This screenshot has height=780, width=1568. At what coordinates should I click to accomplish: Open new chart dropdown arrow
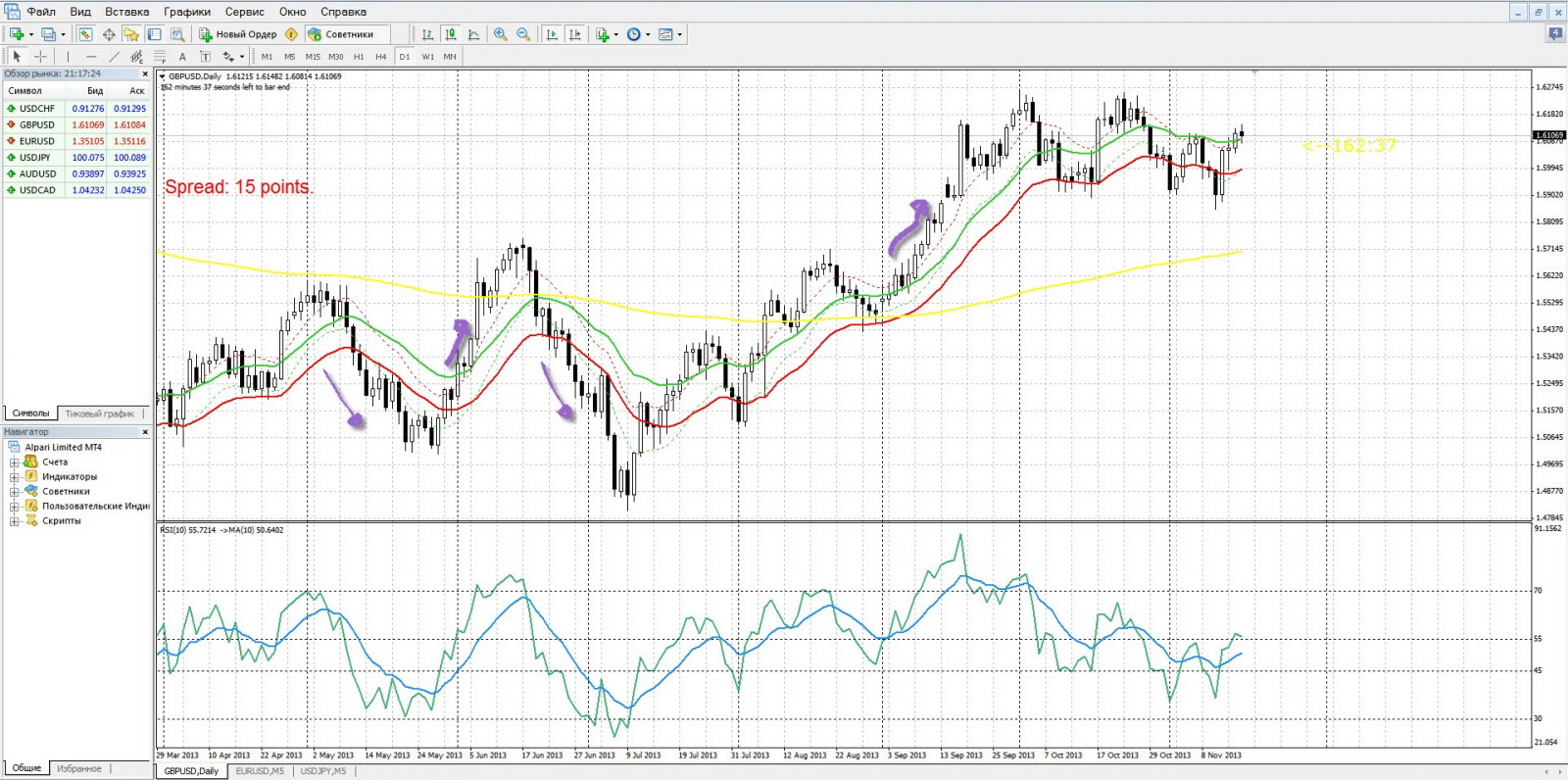point(31,34)
